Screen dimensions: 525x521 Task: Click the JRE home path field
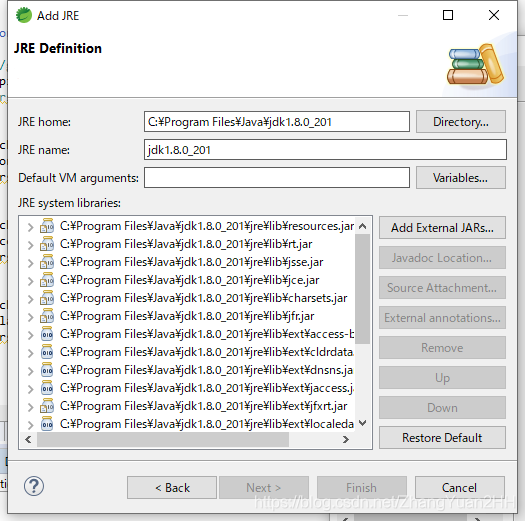click(x=277, y=122)
